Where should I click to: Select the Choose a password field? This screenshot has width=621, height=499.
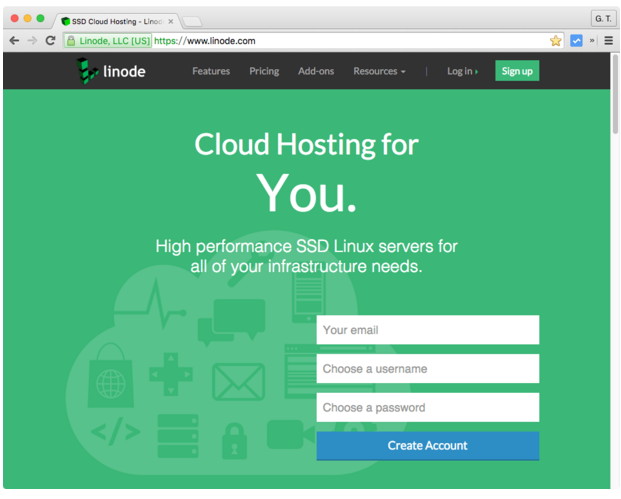[x=427, y=408]
